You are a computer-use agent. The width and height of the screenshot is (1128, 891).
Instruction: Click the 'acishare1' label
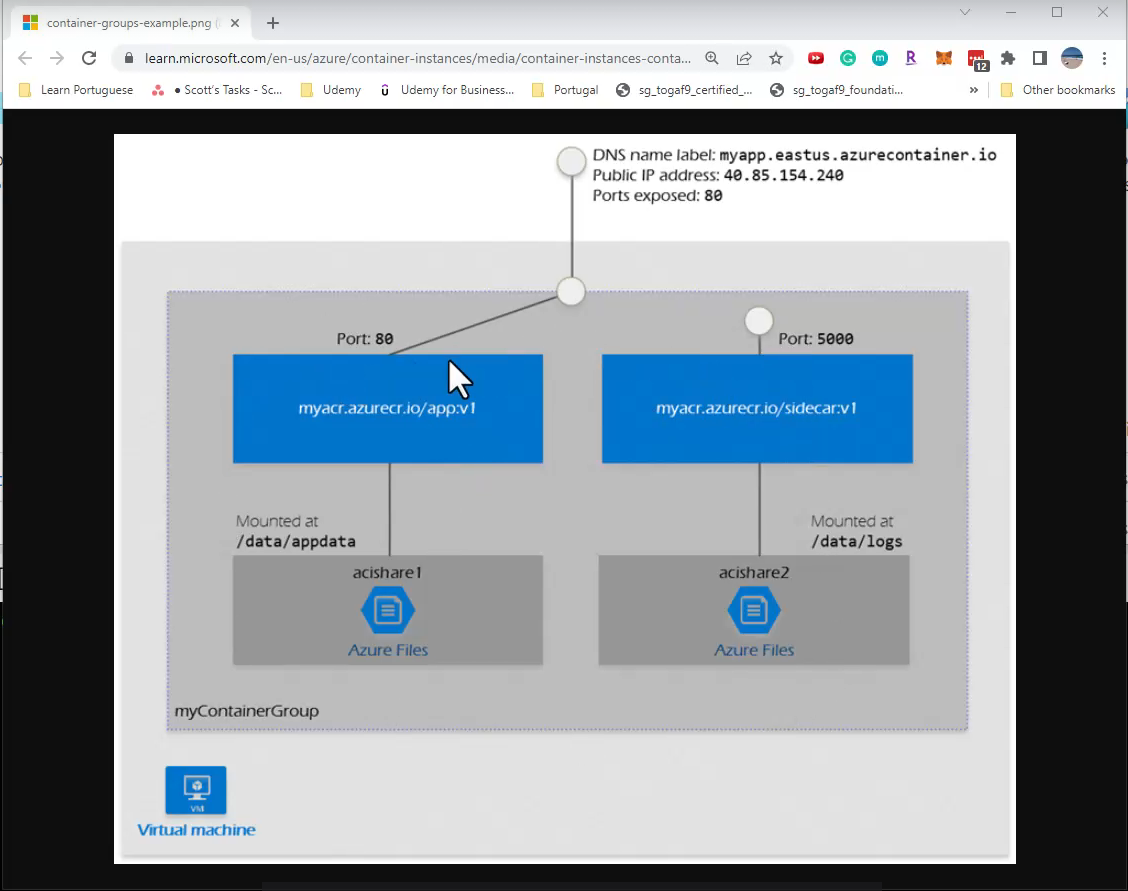pyautogui.click(x=387, y=572)
